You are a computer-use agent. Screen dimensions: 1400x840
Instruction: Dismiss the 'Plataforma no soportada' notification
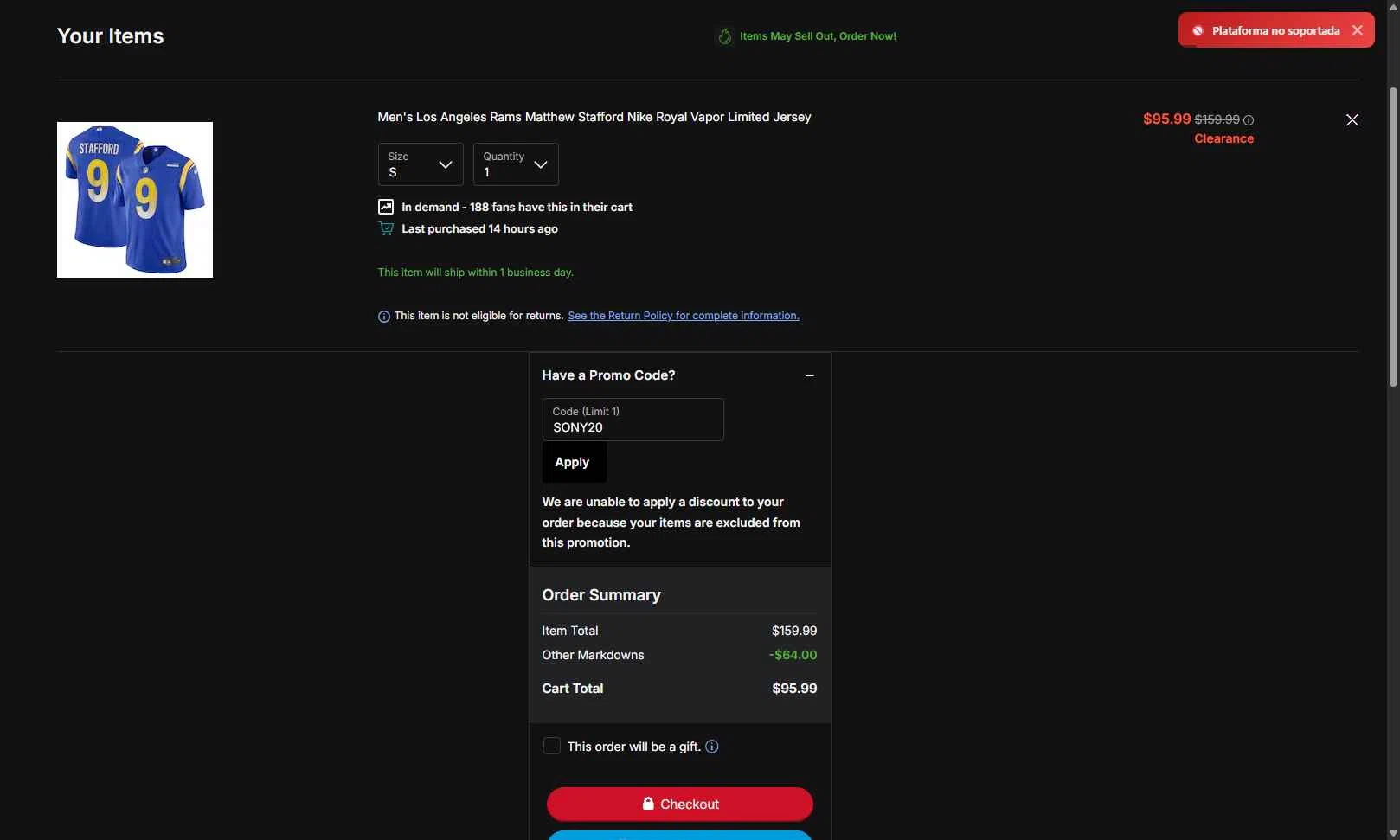1357,30
